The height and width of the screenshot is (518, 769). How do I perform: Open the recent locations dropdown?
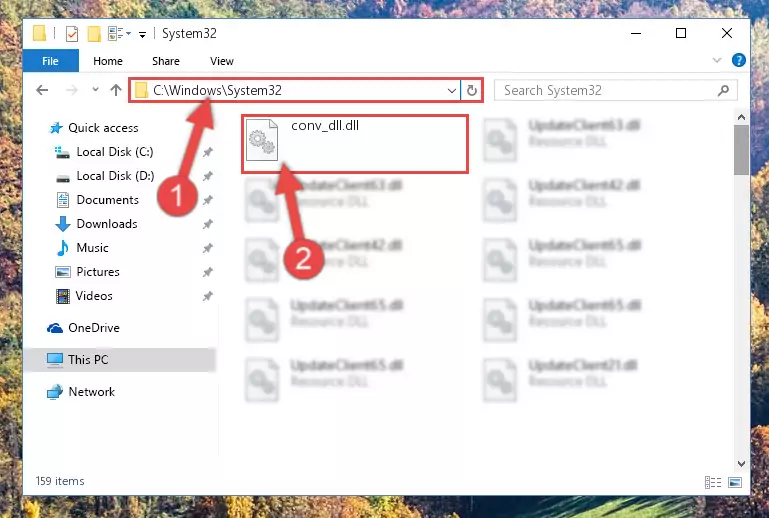pos(95,89)
